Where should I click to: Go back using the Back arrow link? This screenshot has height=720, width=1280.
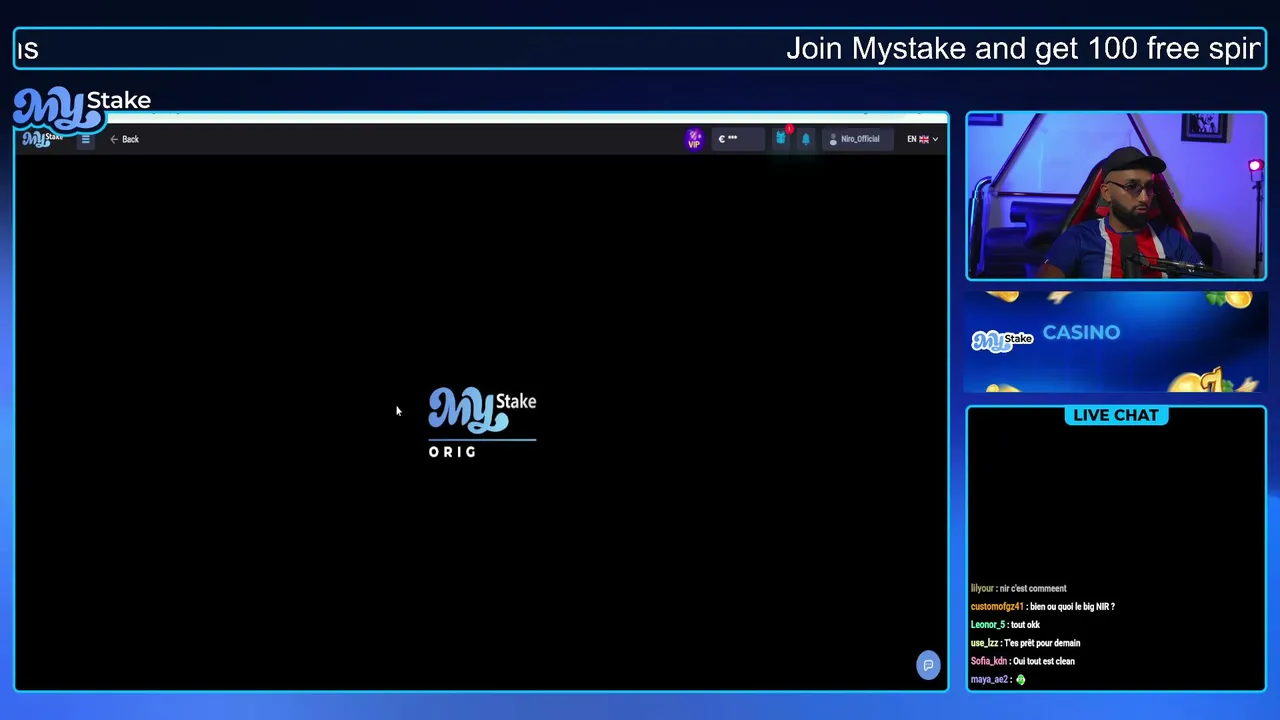coord(124,139)
